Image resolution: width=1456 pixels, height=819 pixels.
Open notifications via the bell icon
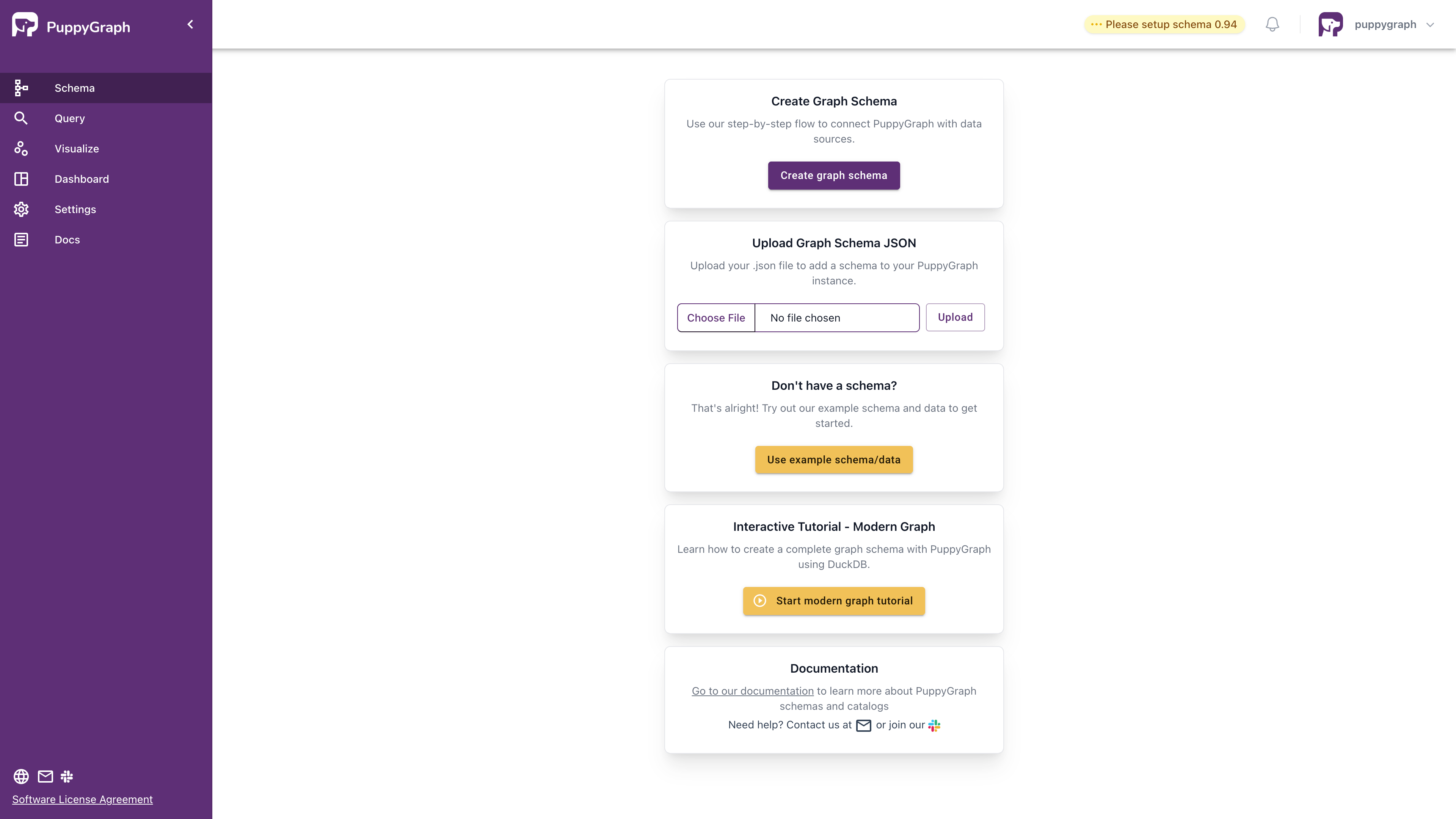(x=1272, y=24)
